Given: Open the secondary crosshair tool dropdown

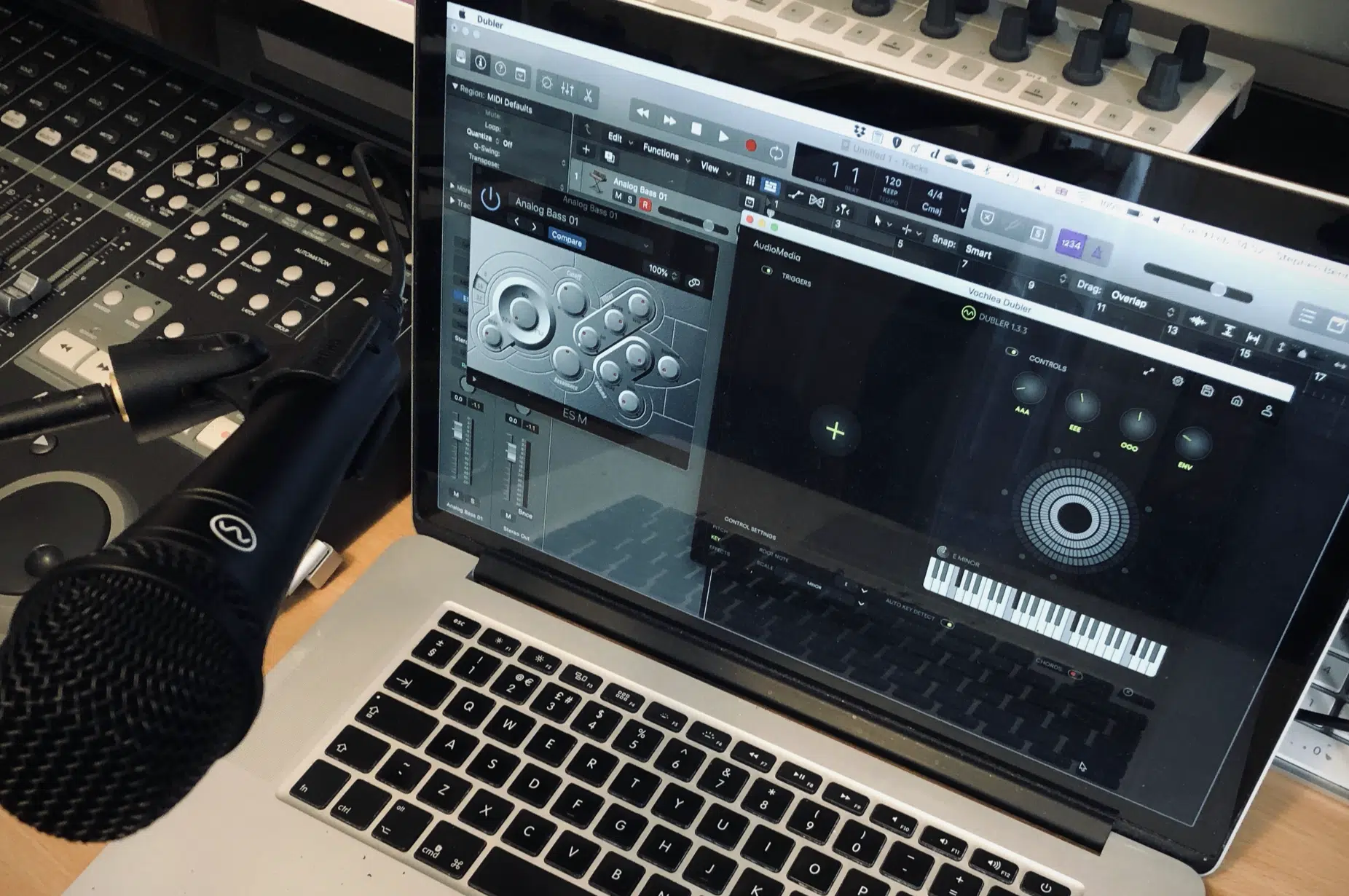Looking at the screenshot, I should 911,231.
